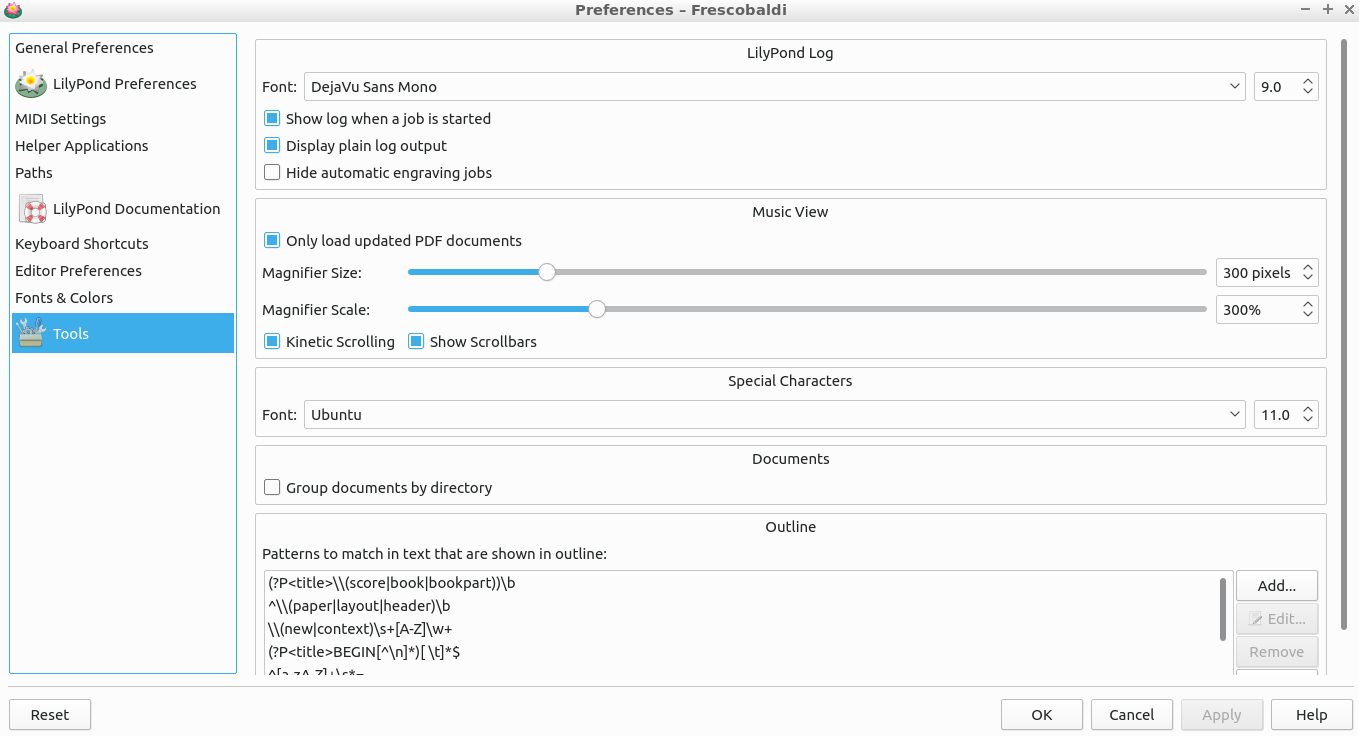Click the Remove pattern button
Image resolution: width=1359 pixels, height=736 pixels.
pyautogui.click(x=1277, y=652)
